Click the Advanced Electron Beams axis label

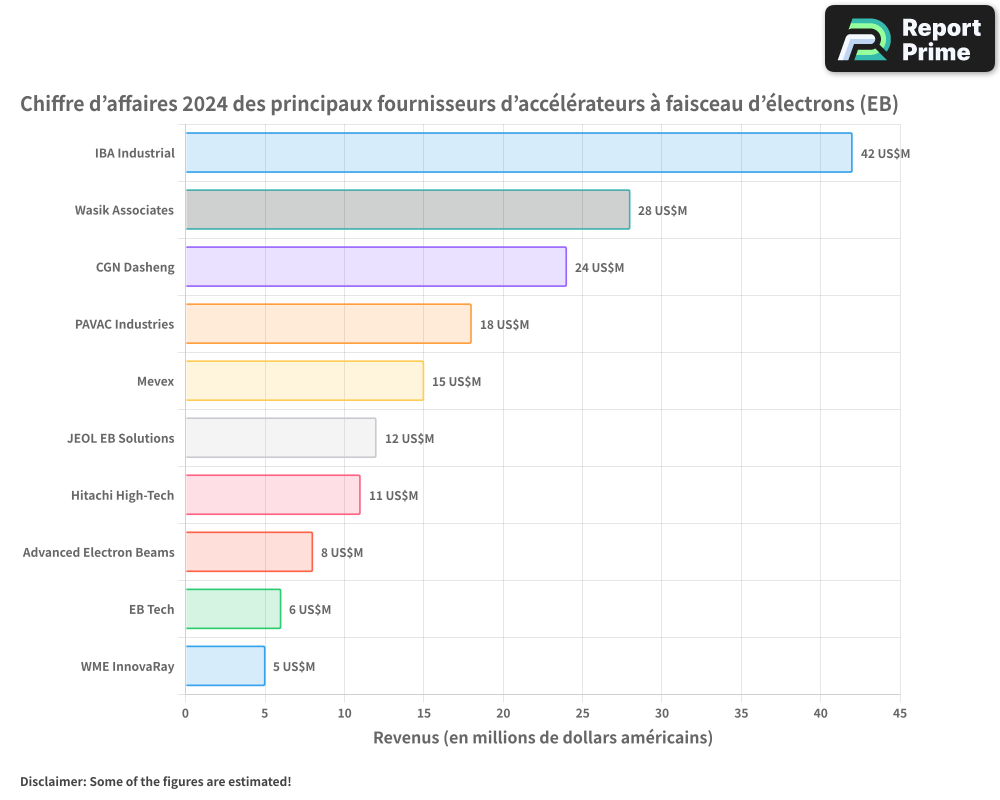click(x=98, y=552)
